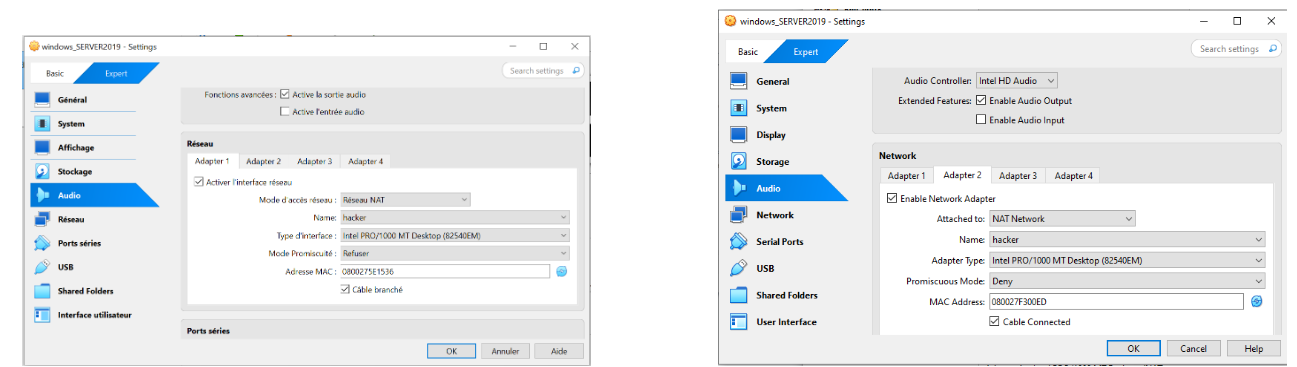Screen dimensions: 1297x367
Task: Regenerate MAC address 080027F300ED with refresh icon
Action: pyautogui.click(x=1257, y=301)
